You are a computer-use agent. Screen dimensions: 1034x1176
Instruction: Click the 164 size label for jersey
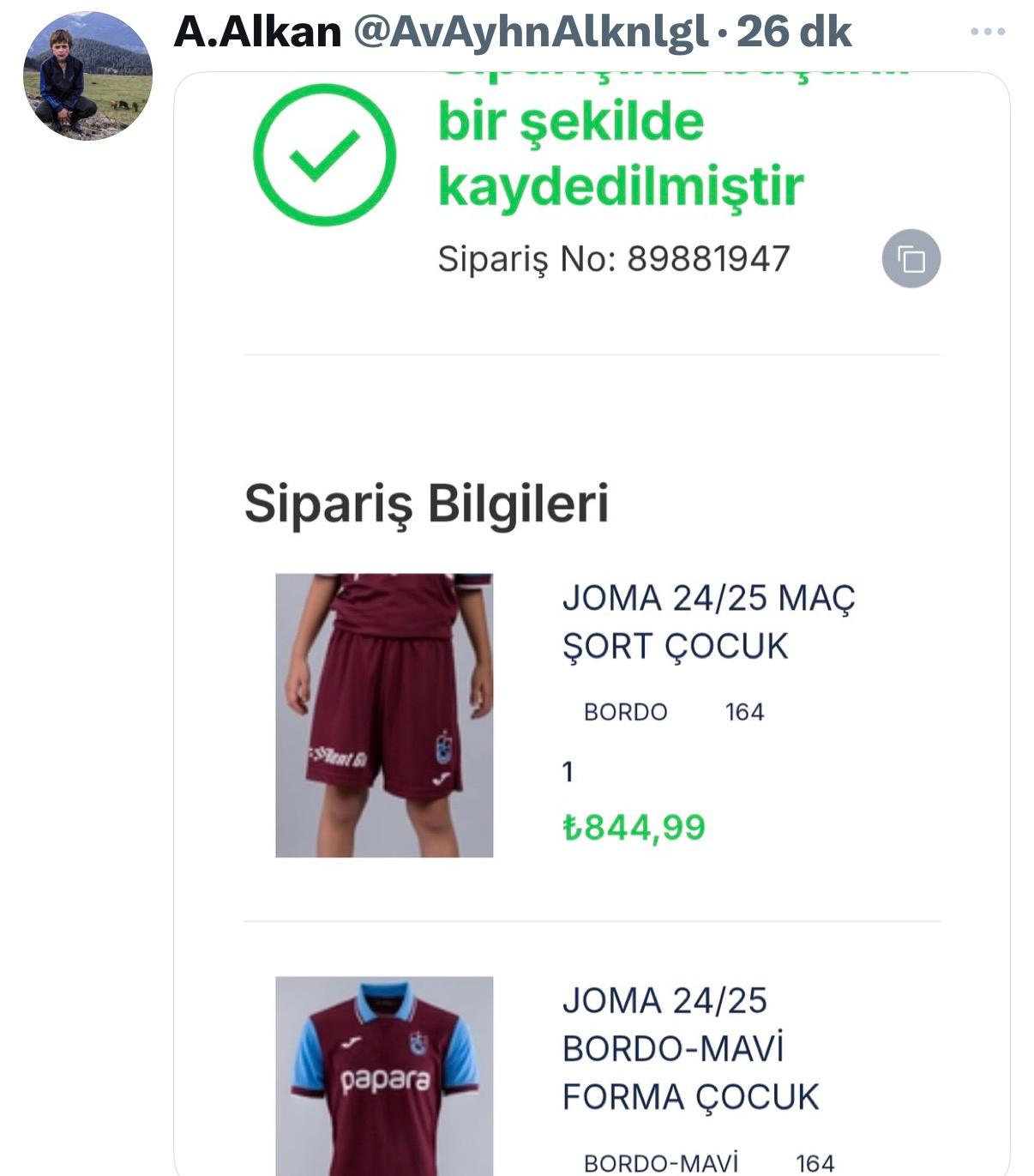815,1162
